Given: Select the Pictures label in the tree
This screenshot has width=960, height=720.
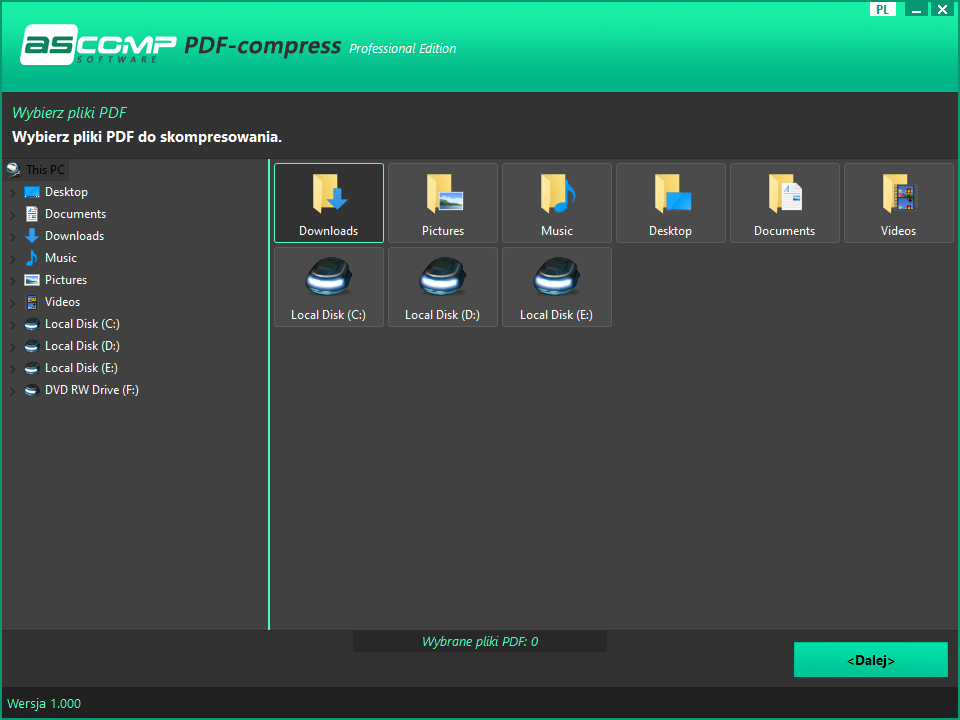Looking at the screenshot, I should (66, 280).
